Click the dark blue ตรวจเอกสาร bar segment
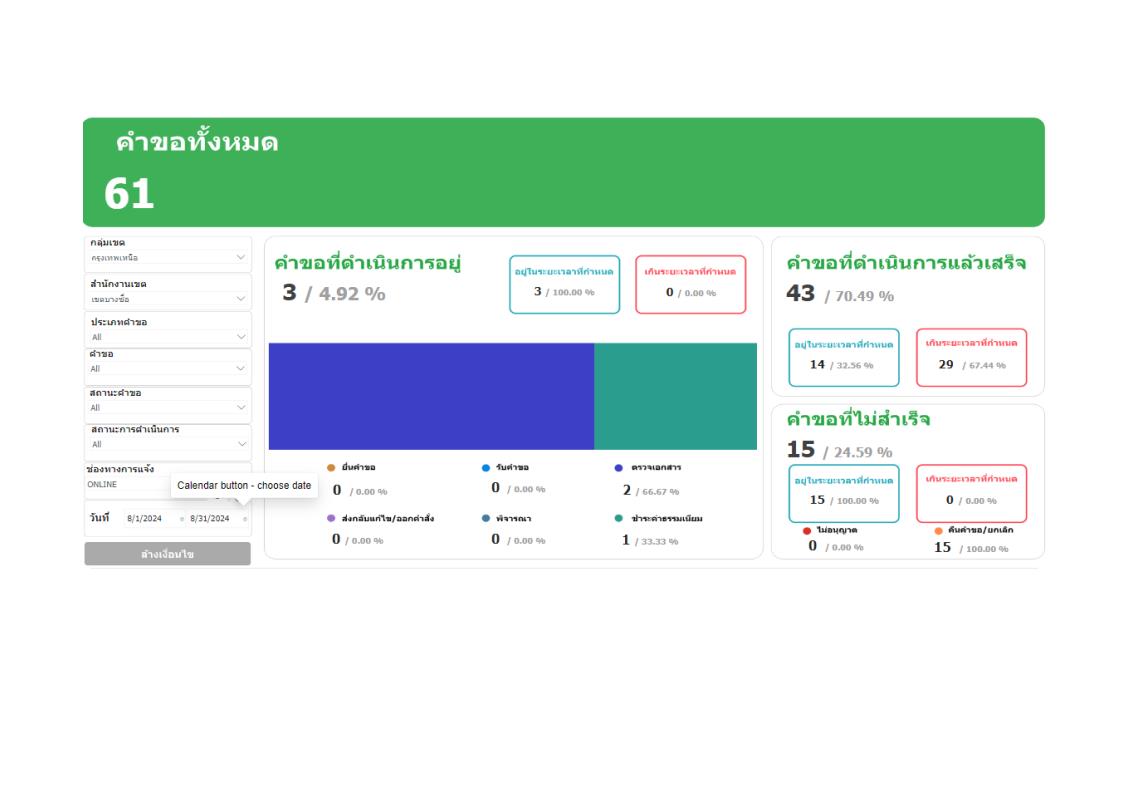Screen dimensions: 1122x793 [x=431, y=396]
